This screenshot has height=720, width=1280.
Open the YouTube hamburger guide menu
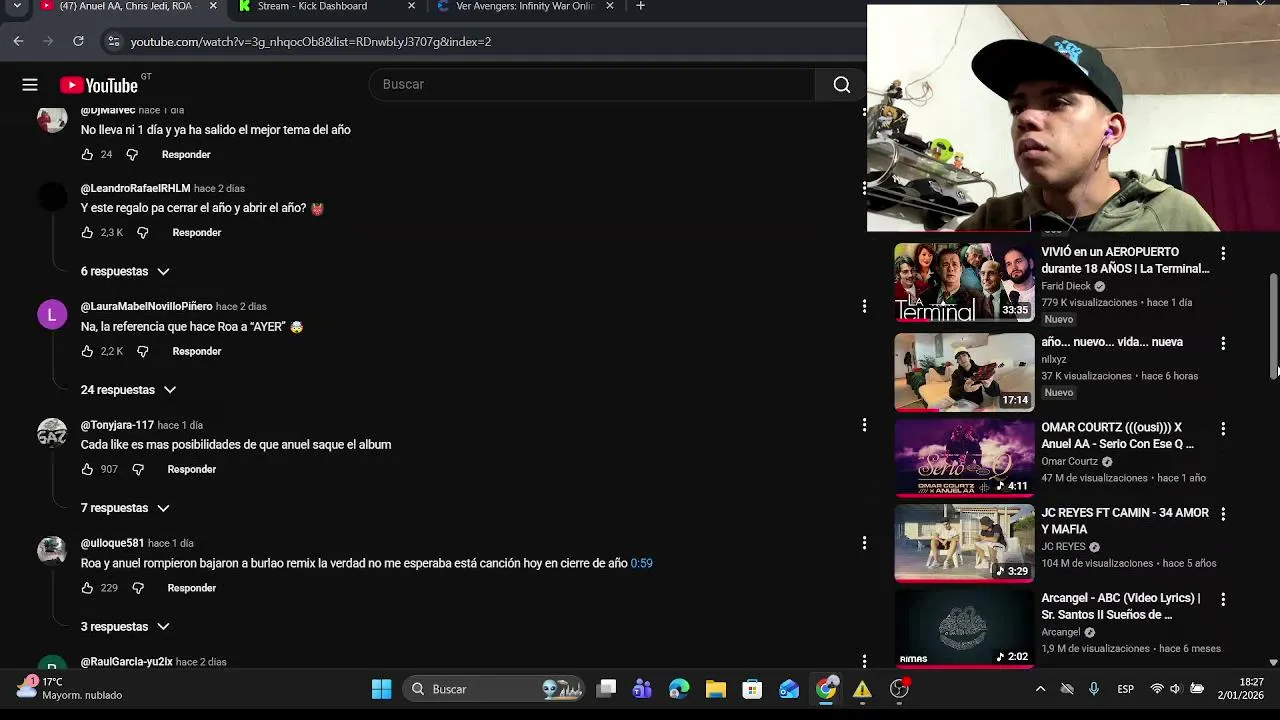[30, 85]
